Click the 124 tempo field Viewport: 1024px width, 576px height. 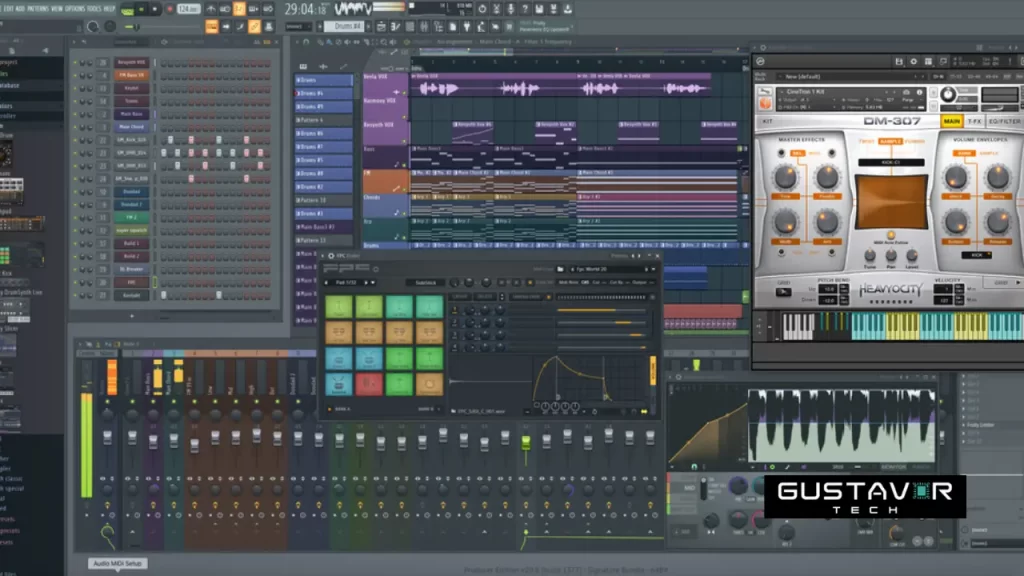tap(189, 9)
